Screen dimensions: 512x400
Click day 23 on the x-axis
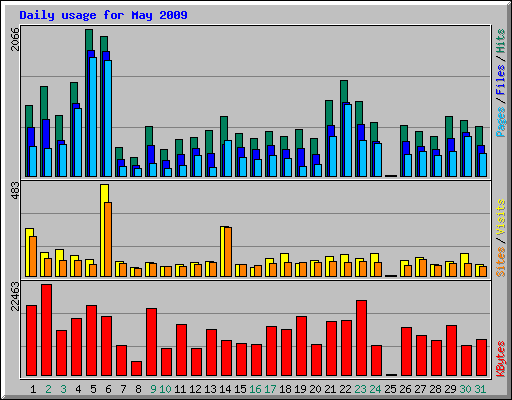coord(360,389)
